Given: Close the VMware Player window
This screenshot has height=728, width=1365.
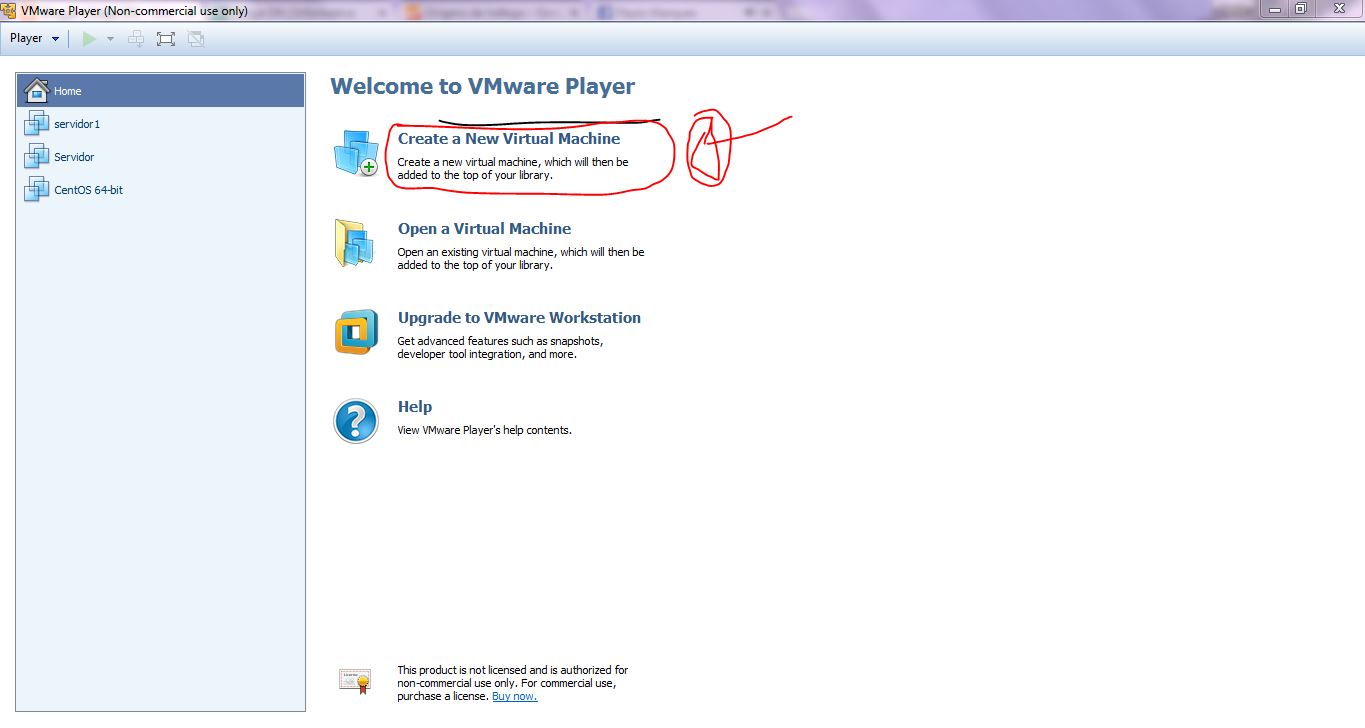Looking at the screenshot, I should click(1338, 8).
